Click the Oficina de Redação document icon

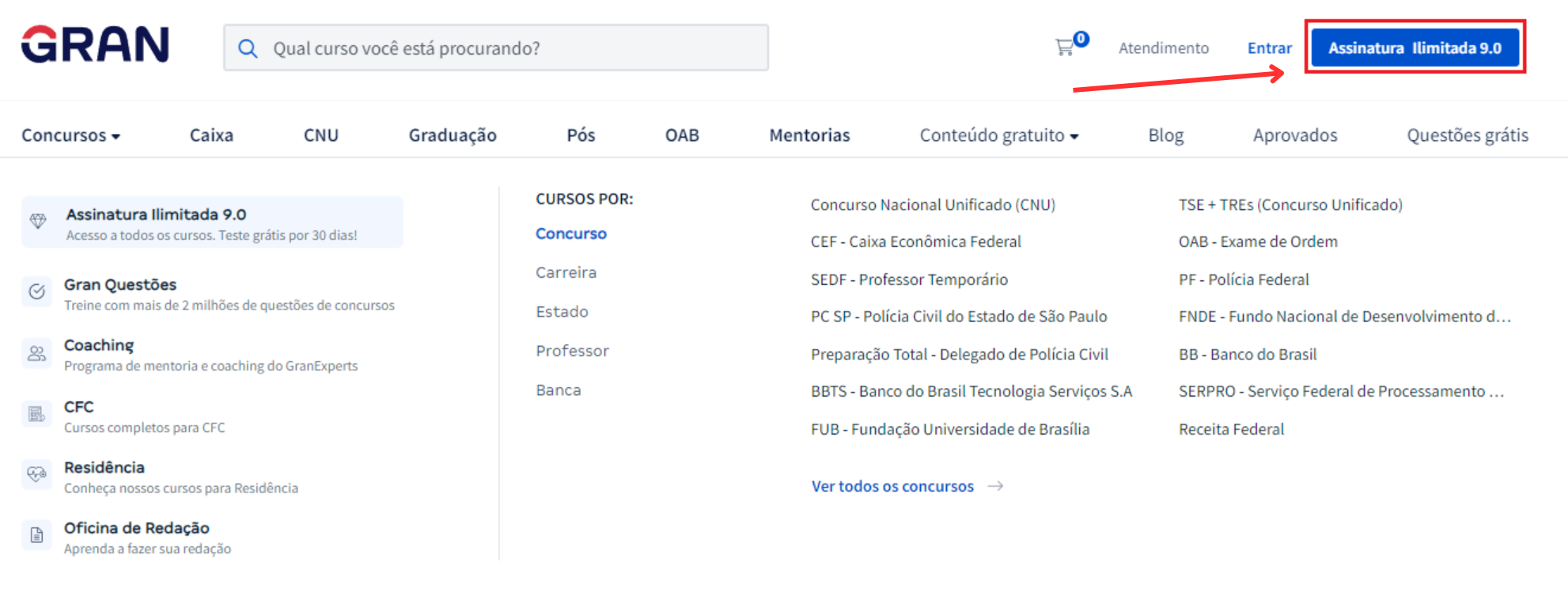[x=37, y=535]
